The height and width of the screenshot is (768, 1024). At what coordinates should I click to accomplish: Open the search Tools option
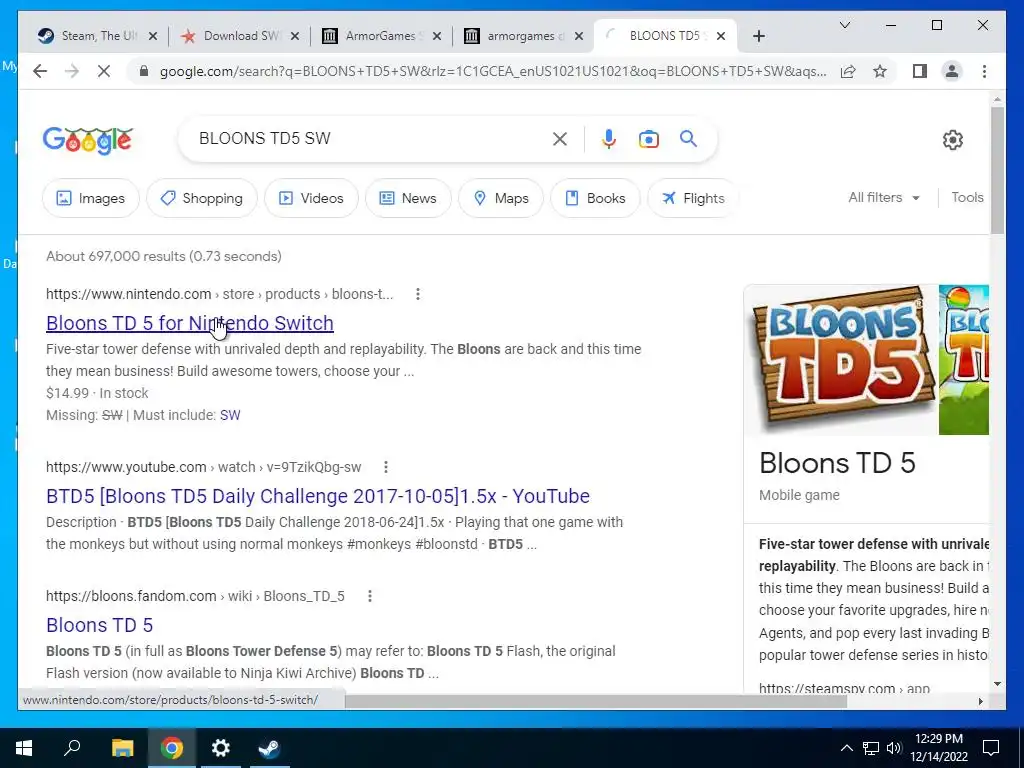coord(967,197)
